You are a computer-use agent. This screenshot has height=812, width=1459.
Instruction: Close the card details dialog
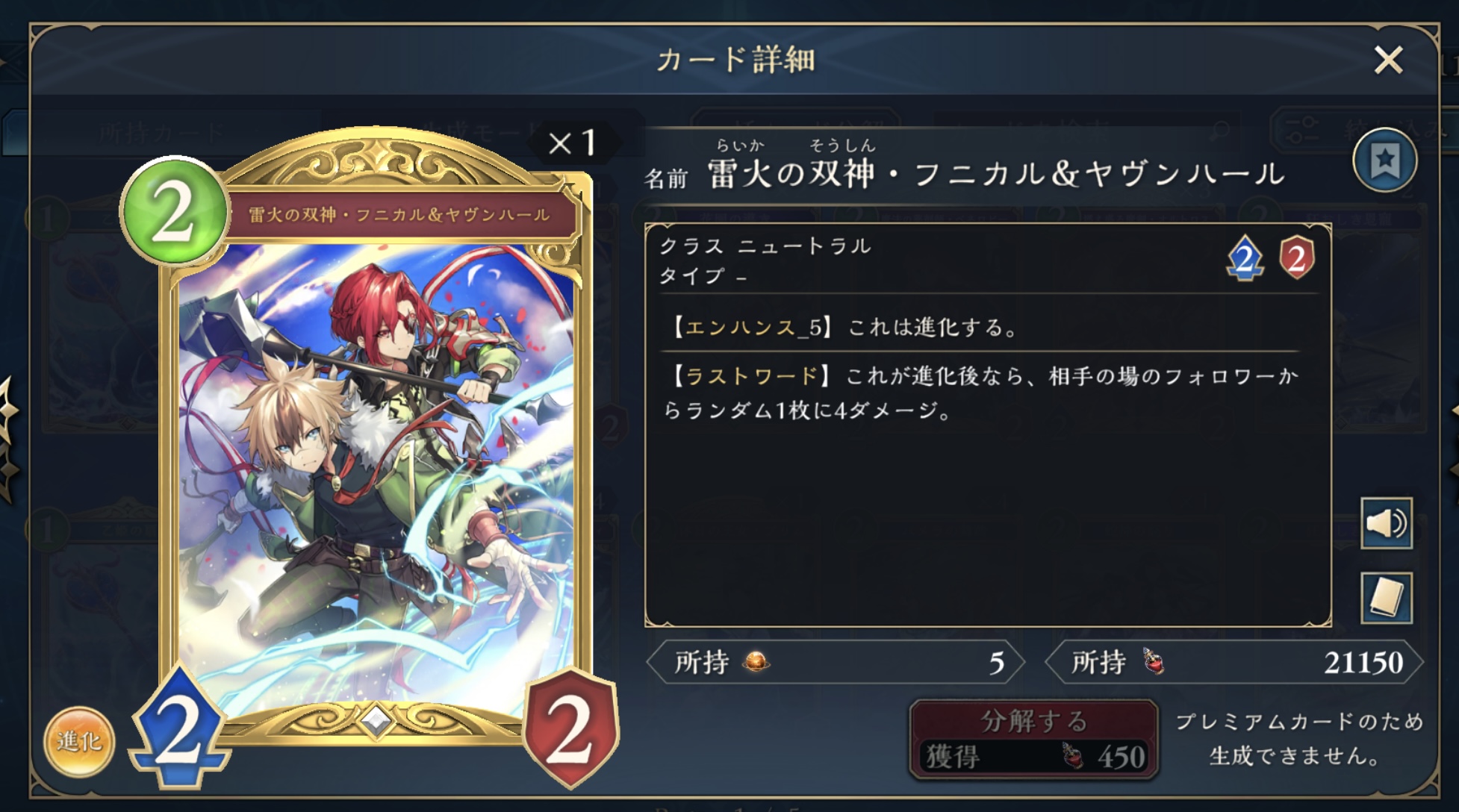coord(1388,60)
